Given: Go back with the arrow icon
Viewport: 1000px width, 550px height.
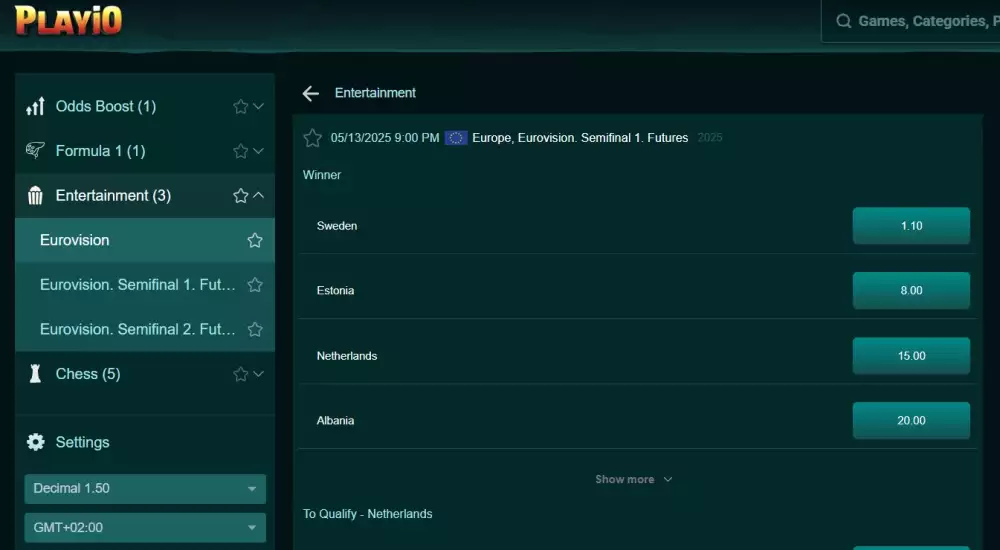Looking at the screenshot, I should click(311, 94).
